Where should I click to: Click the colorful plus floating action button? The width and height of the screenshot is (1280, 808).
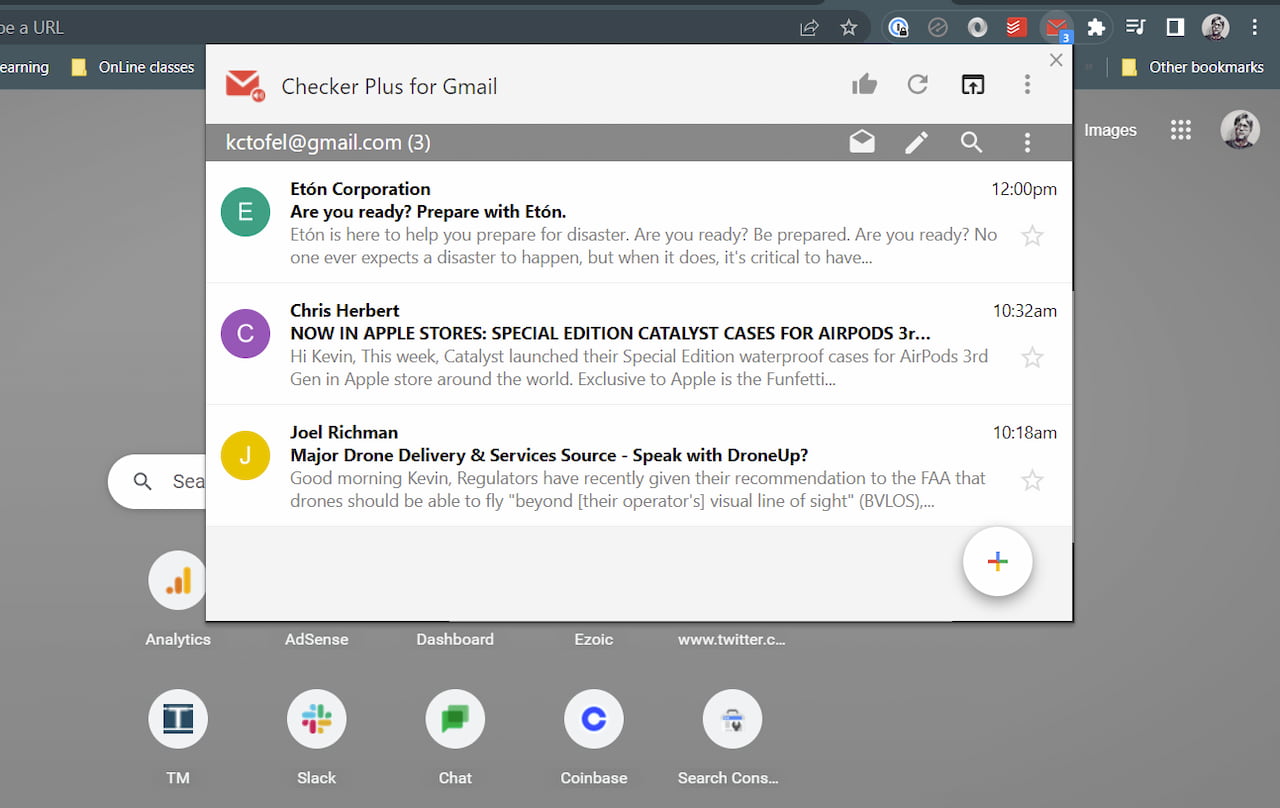coord(997,561)
